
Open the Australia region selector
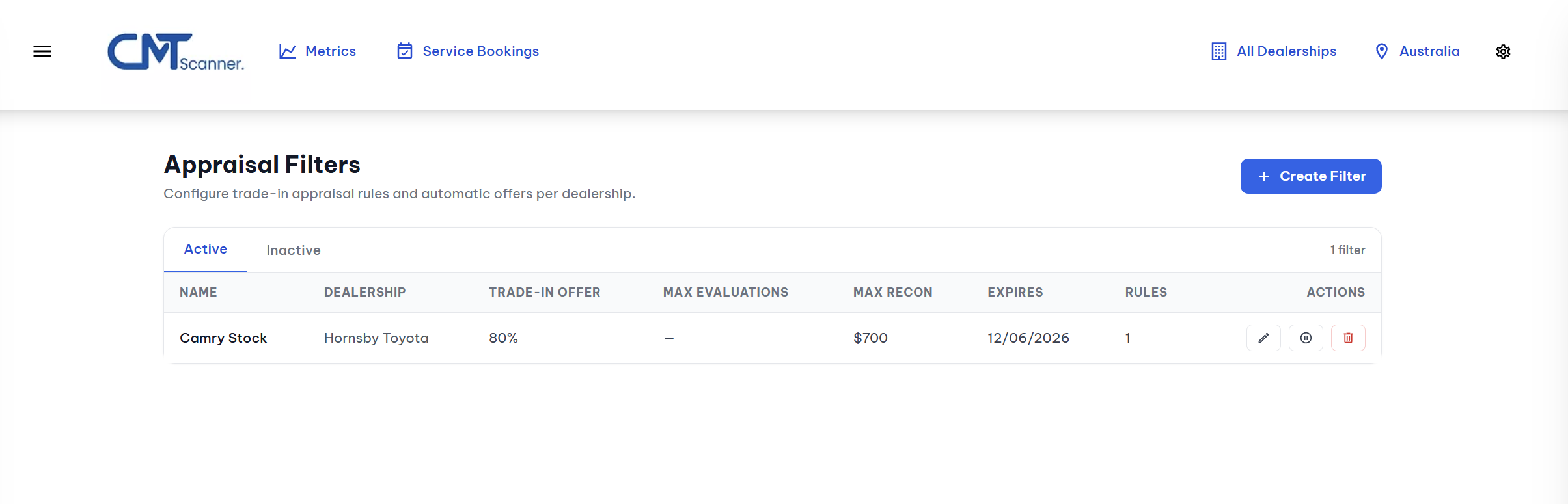[1417, 51]
